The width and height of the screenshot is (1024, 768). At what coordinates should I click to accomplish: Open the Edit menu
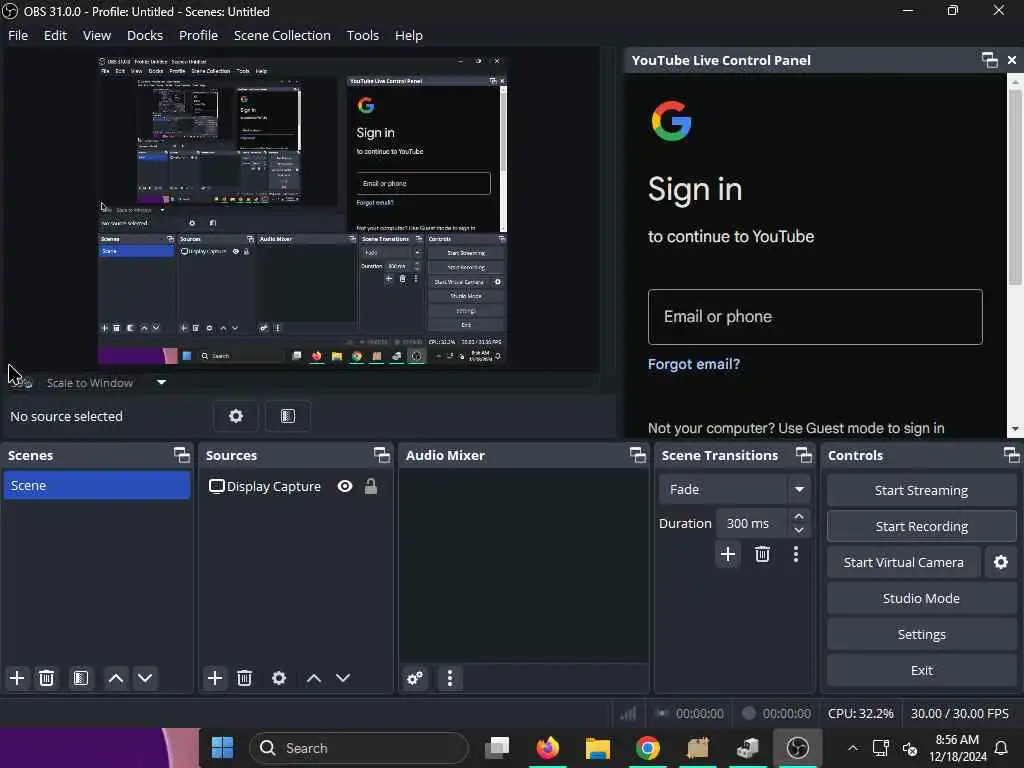pos(55,35)
